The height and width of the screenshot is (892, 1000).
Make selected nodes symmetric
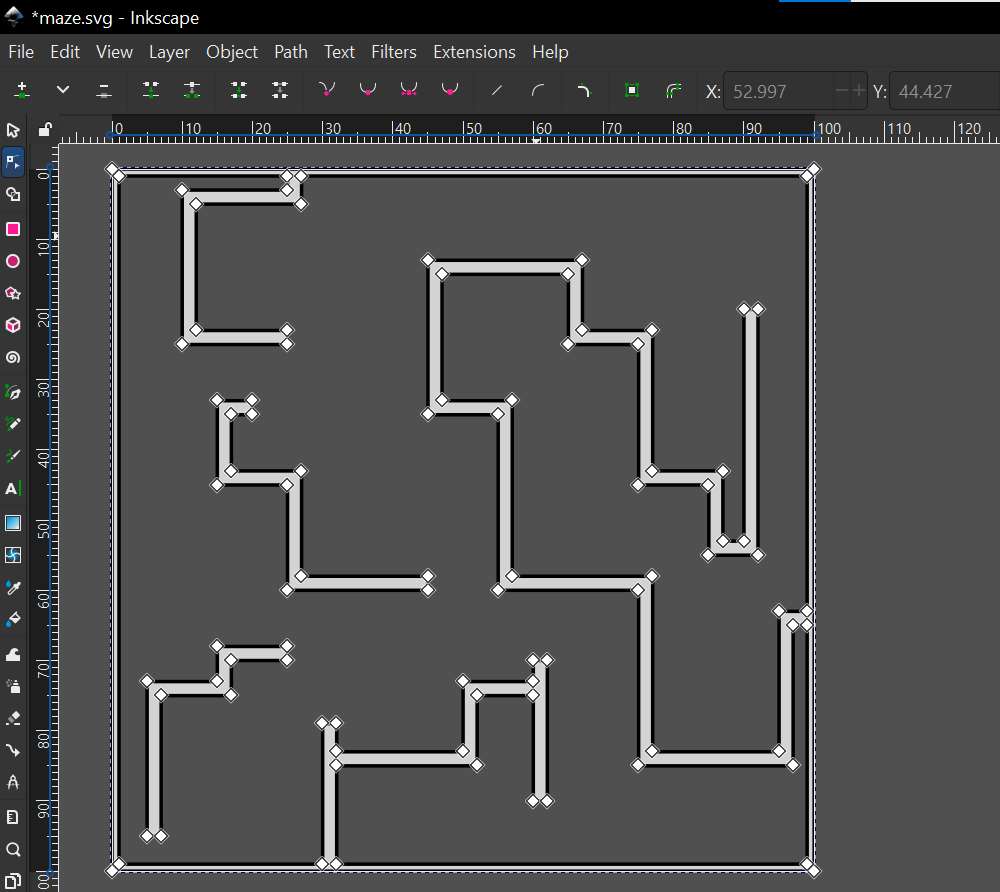(x=409, y=91)
